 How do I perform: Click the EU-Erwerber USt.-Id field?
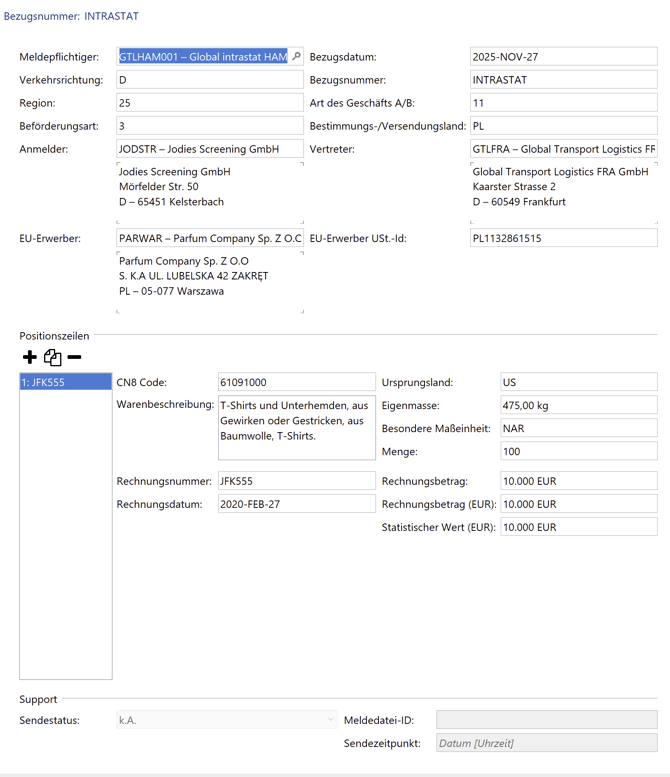(x=563, y=239)
